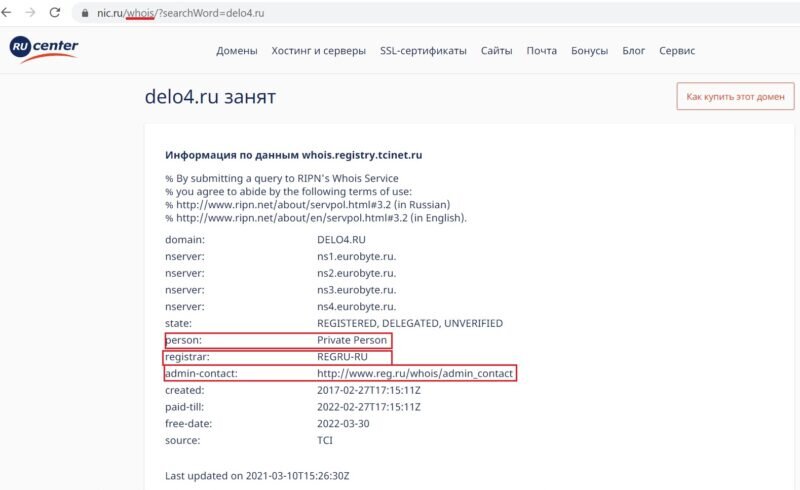Image resolution: width=800 pixels, height=490 pixels.
Task: Click the free-date value 2022-03-30
Action: coord(343,424)
